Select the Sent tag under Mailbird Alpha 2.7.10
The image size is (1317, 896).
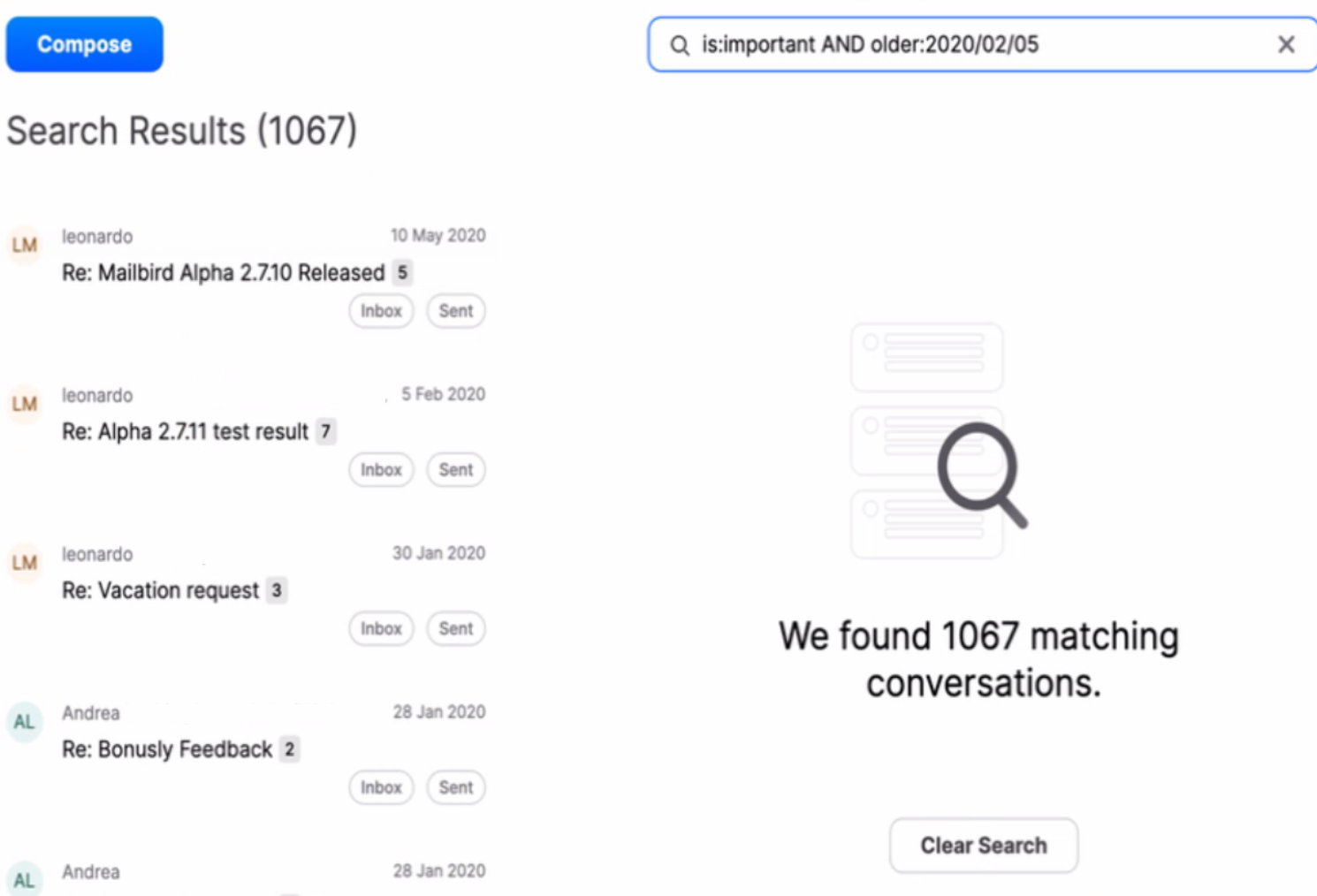[x=456, y=311]
